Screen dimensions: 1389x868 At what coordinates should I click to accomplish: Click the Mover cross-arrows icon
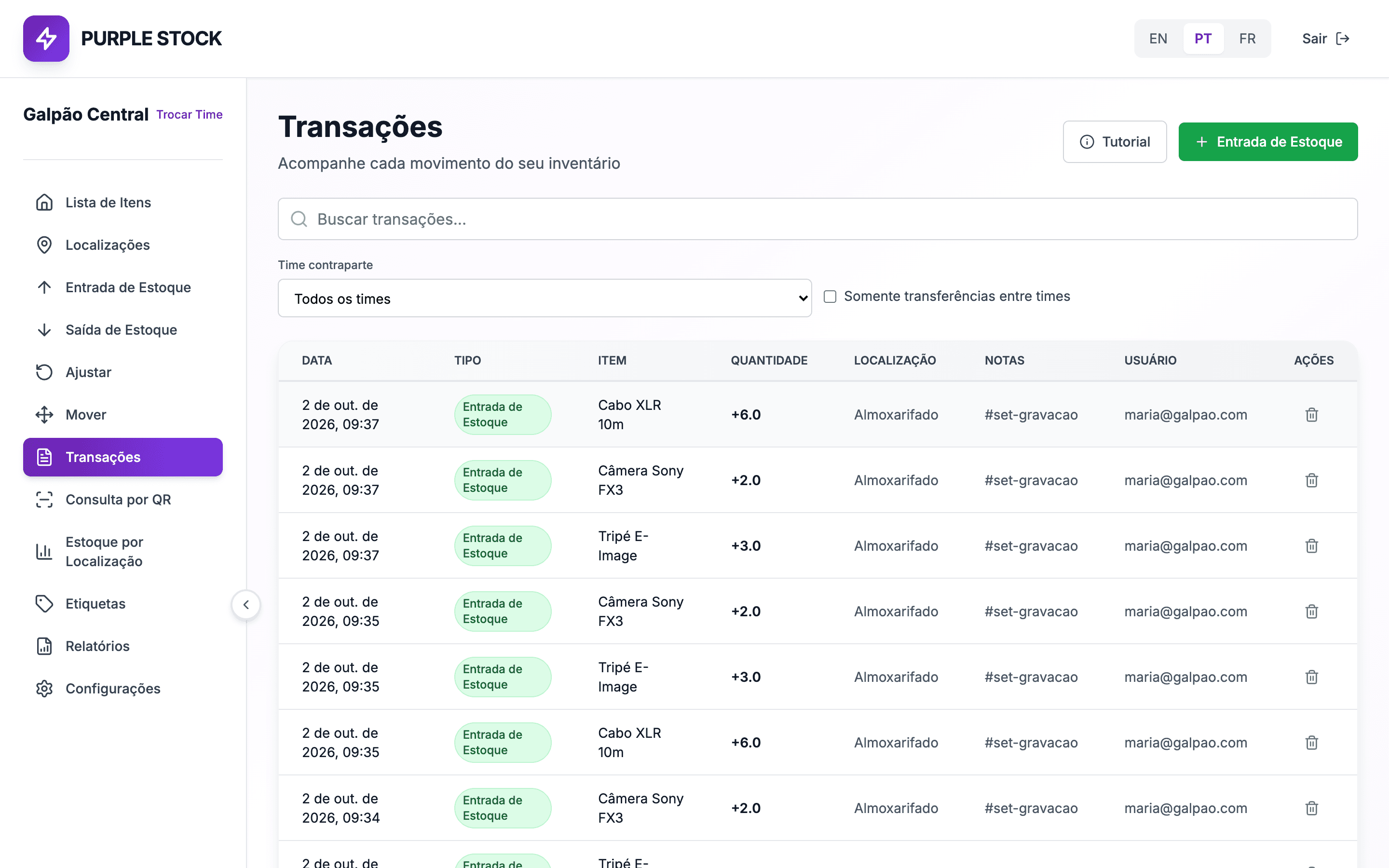44,415
